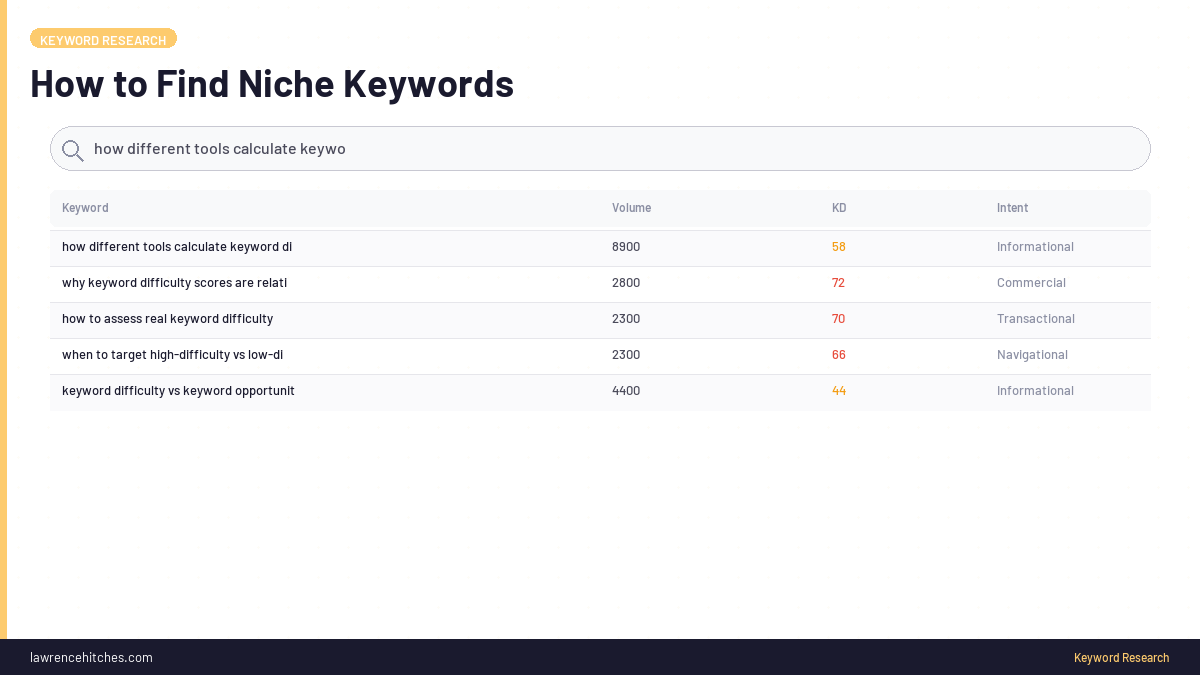Select 'keyword difficulty vs keyword opportunit' row

click(x=178, y=390)
